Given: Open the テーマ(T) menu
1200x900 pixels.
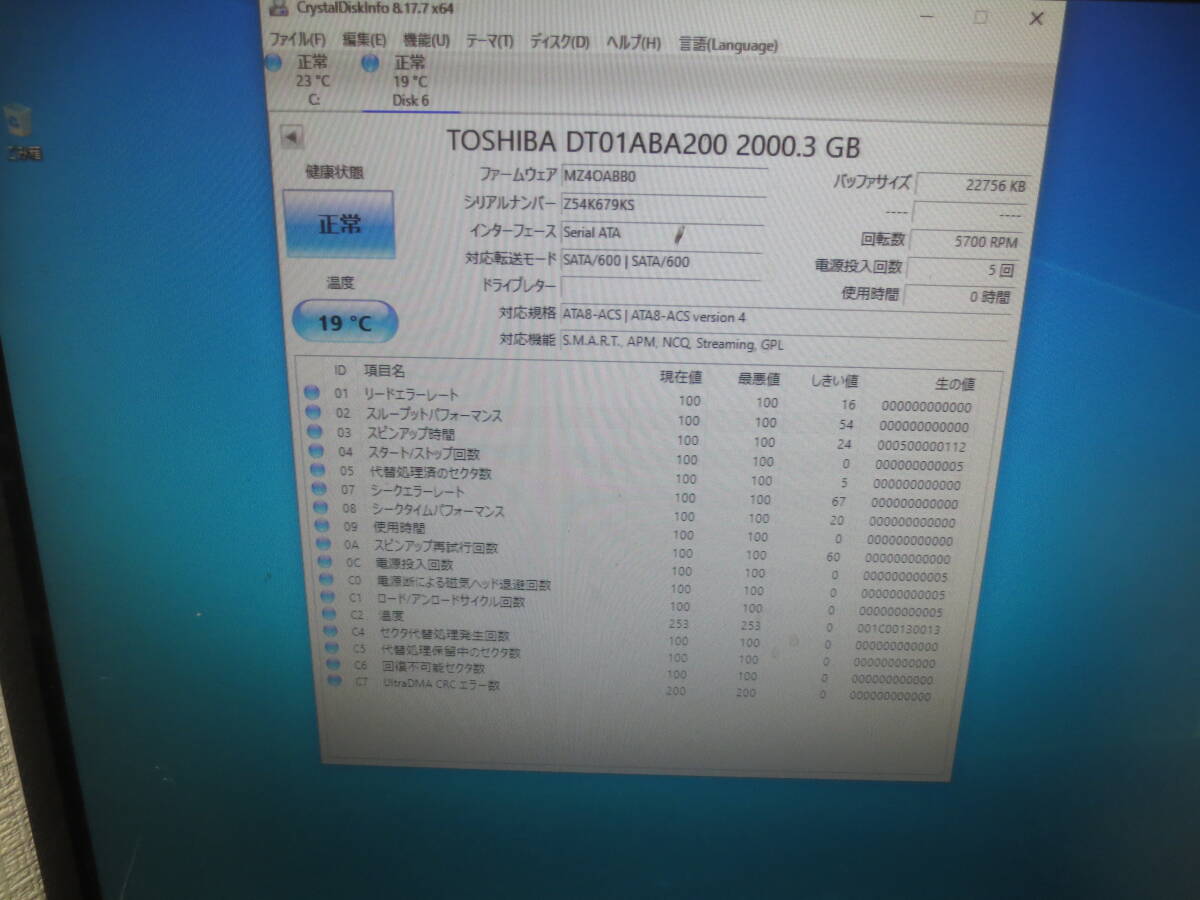Looking at the screenshot, I should coord(489,41).
